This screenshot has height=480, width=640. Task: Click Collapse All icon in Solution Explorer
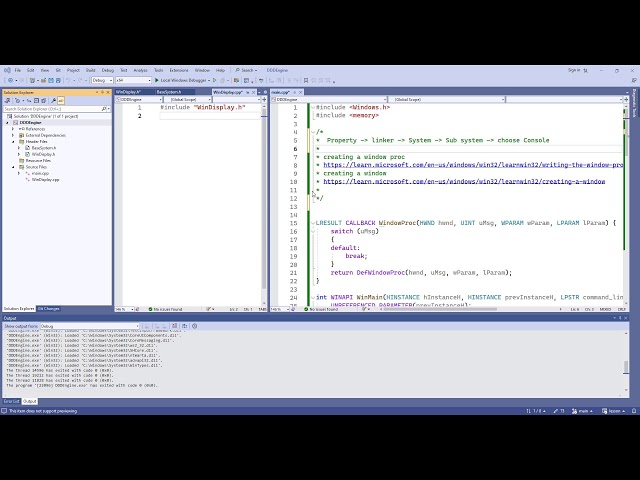(36, 100)
